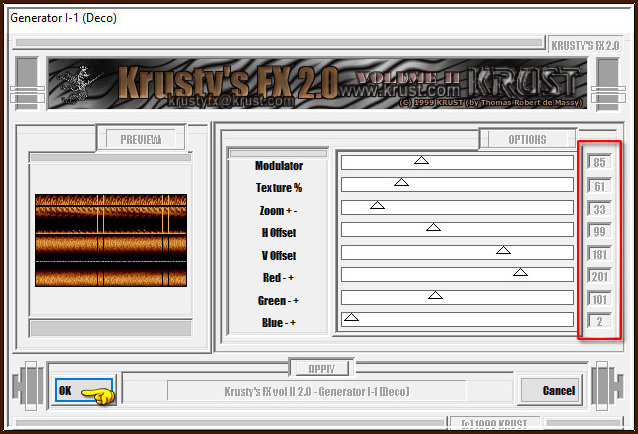The image size is (638, 434).
Task: Select the Blue value field showing 2
Action: (599, 321)
